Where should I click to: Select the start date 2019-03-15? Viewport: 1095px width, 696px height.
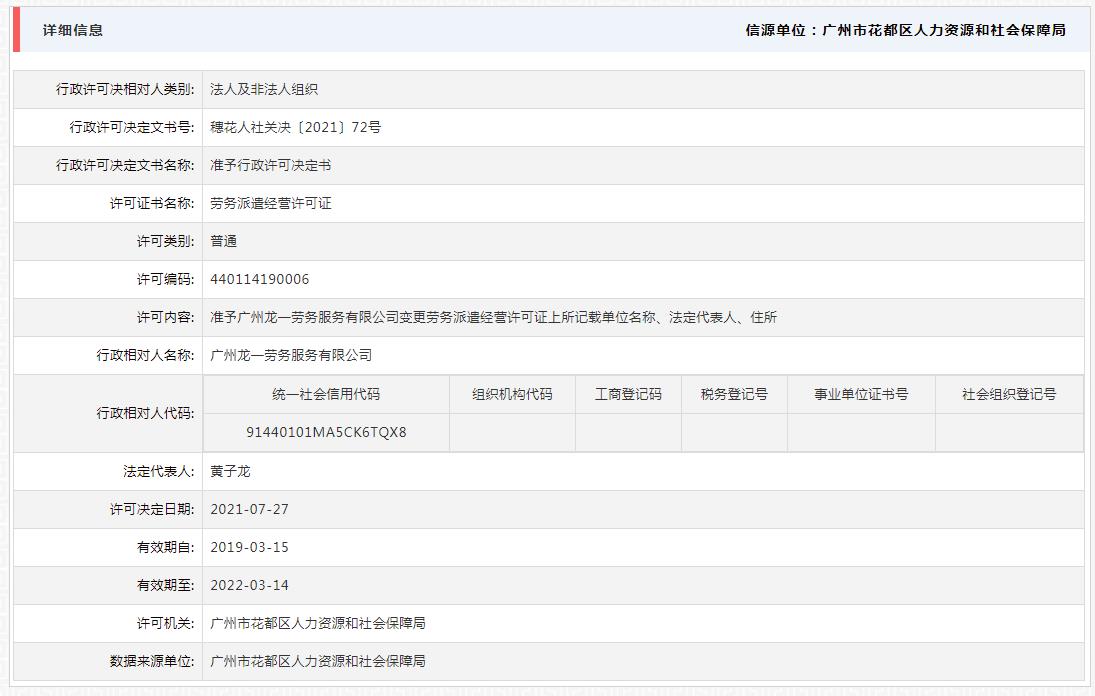click(249, 547)
